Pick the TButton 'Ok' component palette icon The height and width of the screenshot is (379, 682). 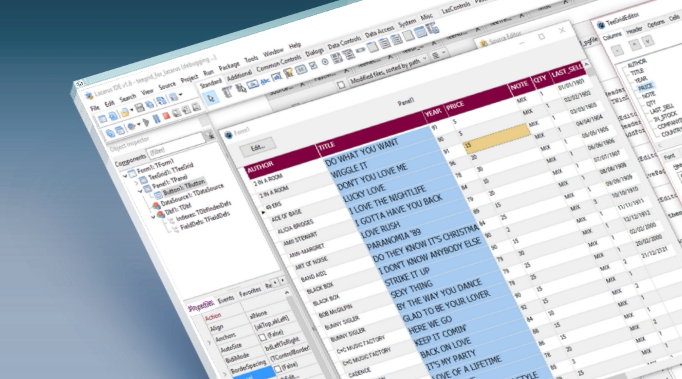pos(252,84)
